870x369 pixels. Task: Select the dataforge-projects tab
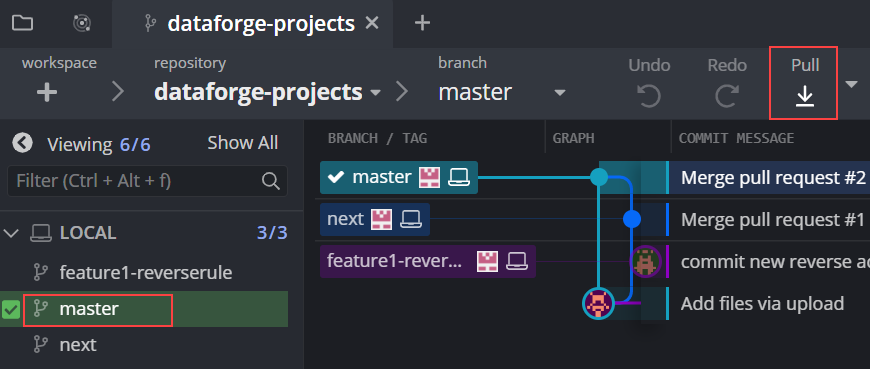tap(252, 23)
